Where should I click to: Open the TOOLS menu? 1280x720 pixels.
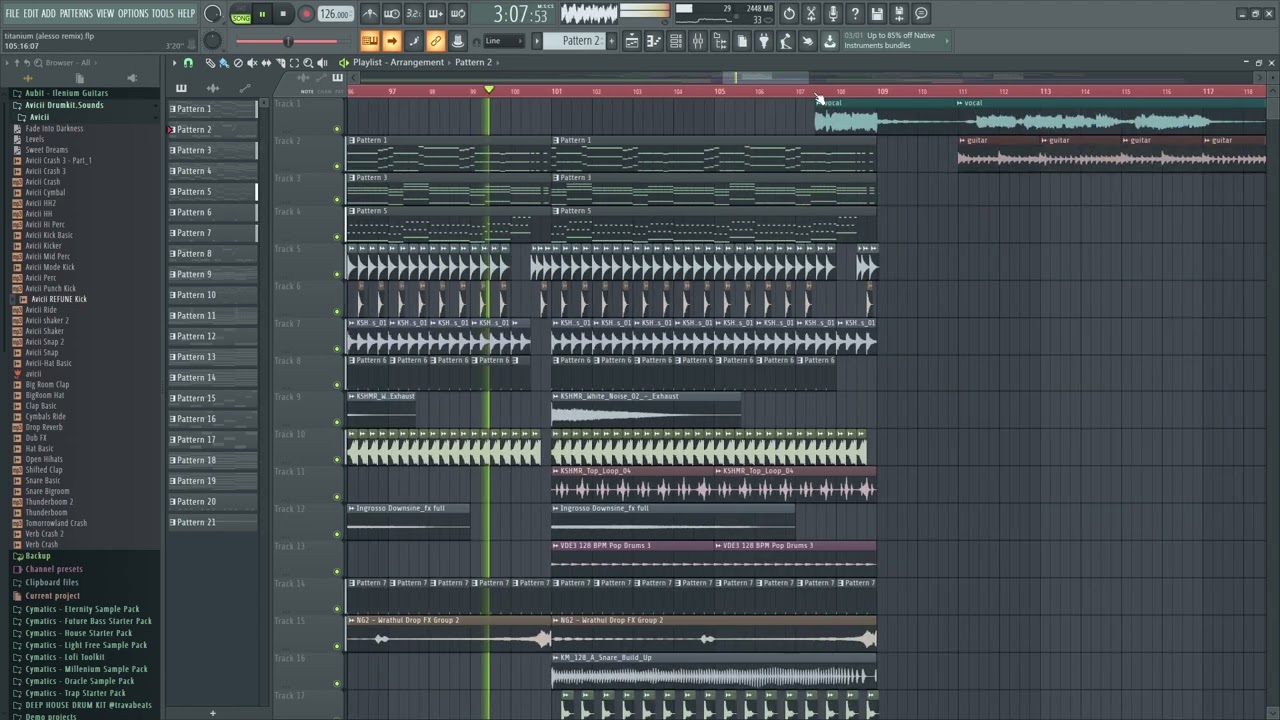[x=162, y=13]
